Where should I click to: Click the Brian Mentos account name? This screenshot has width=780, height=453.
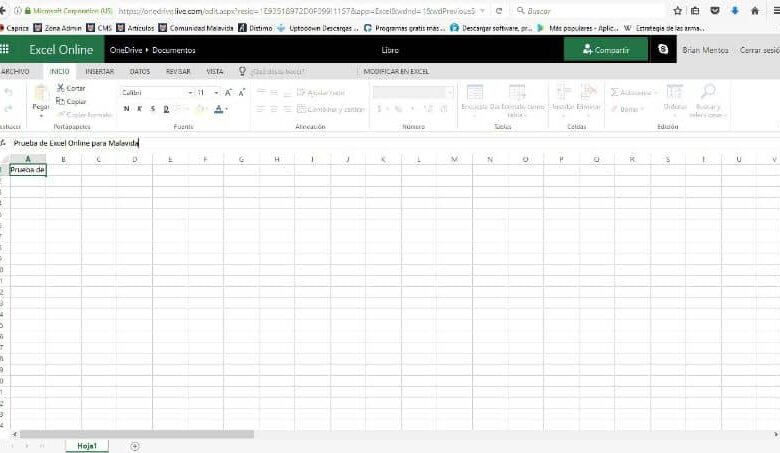click(x=705, y=50)
